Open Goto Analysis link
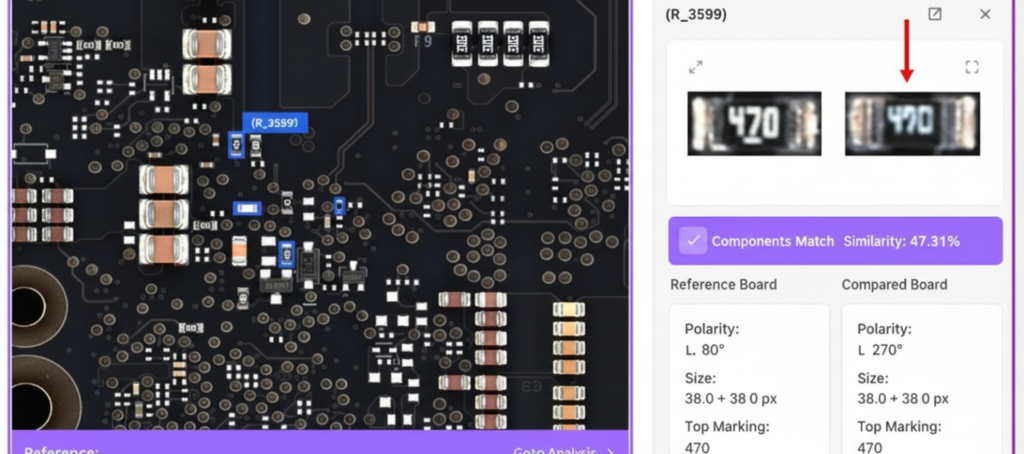The image size is (1024, 454). point(554,451)
